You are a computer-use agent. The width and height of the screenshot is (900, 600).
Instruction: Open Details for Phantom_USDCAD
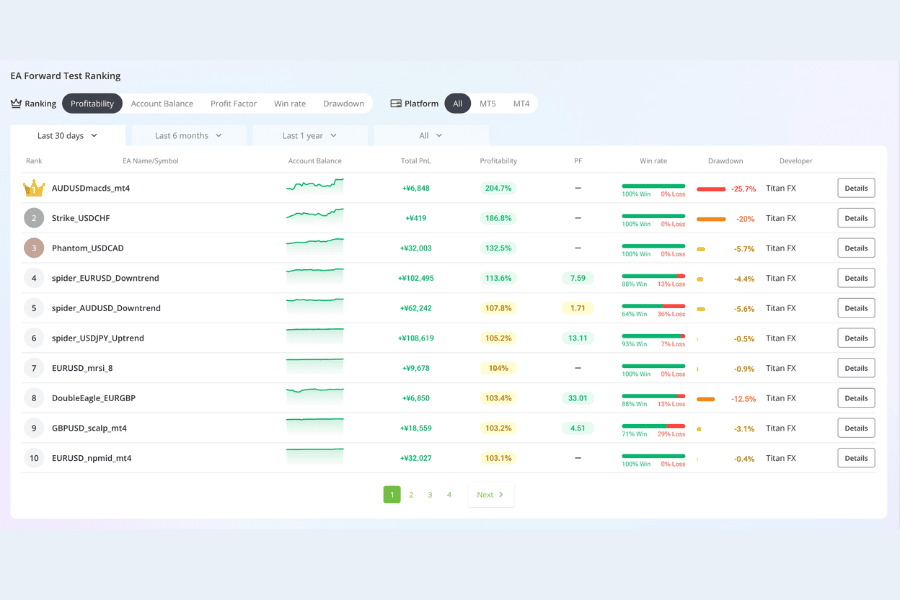click(x=856, y=248)
